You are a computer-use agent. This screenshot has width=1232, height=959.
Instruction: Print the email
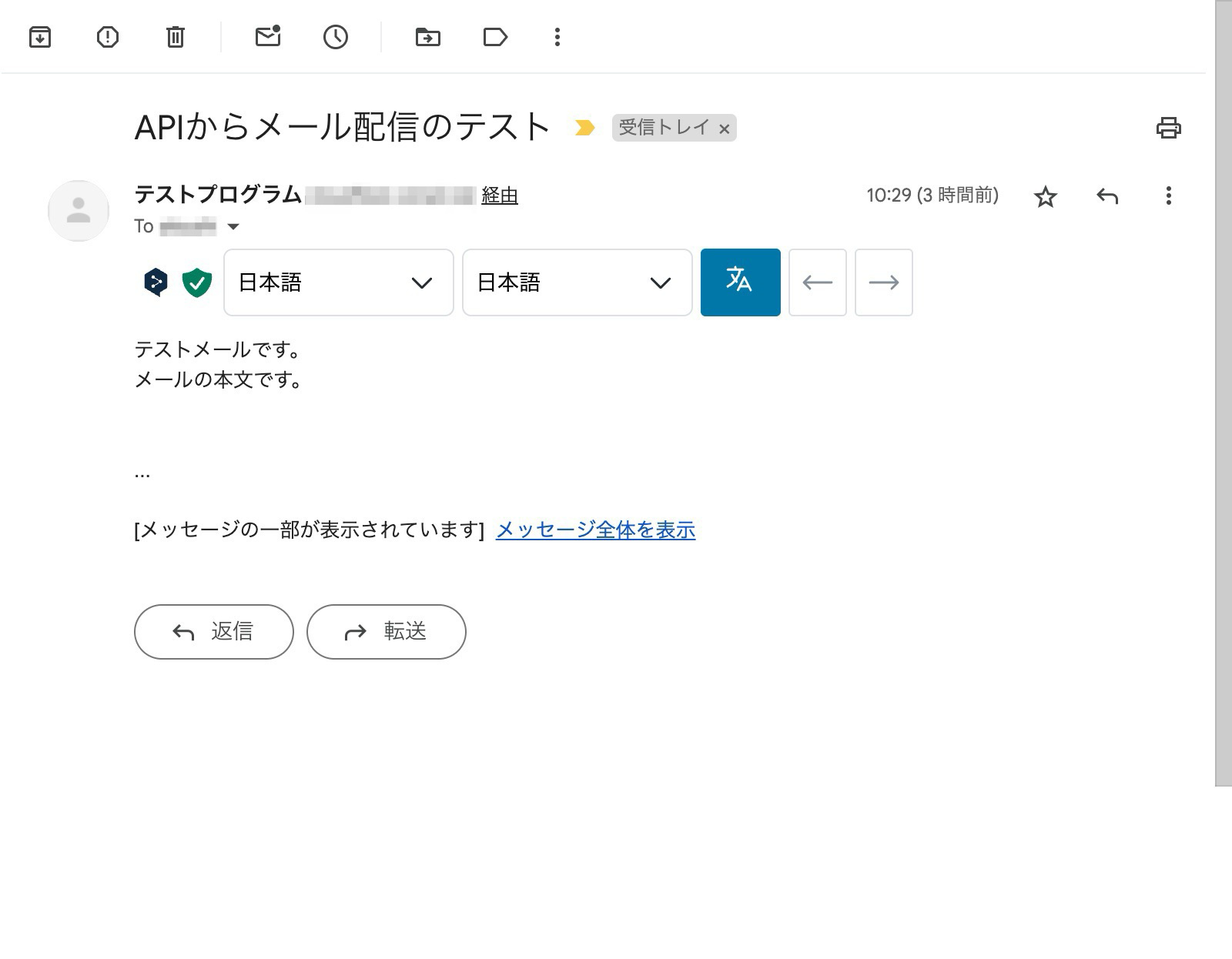click(x=1169, y=128)
